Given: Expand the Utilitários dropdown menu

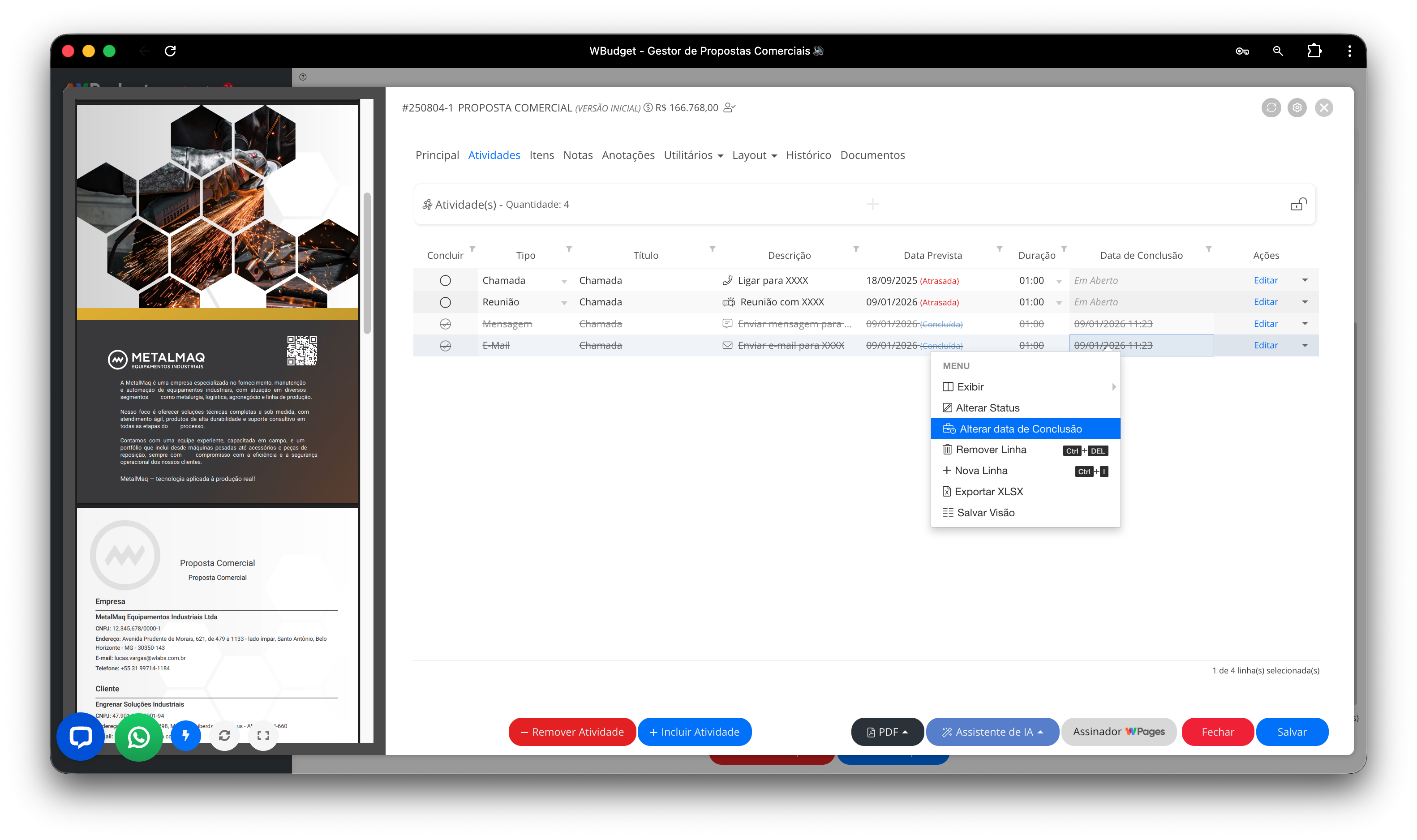Looking at the screenshot, I should coord(693,155).
